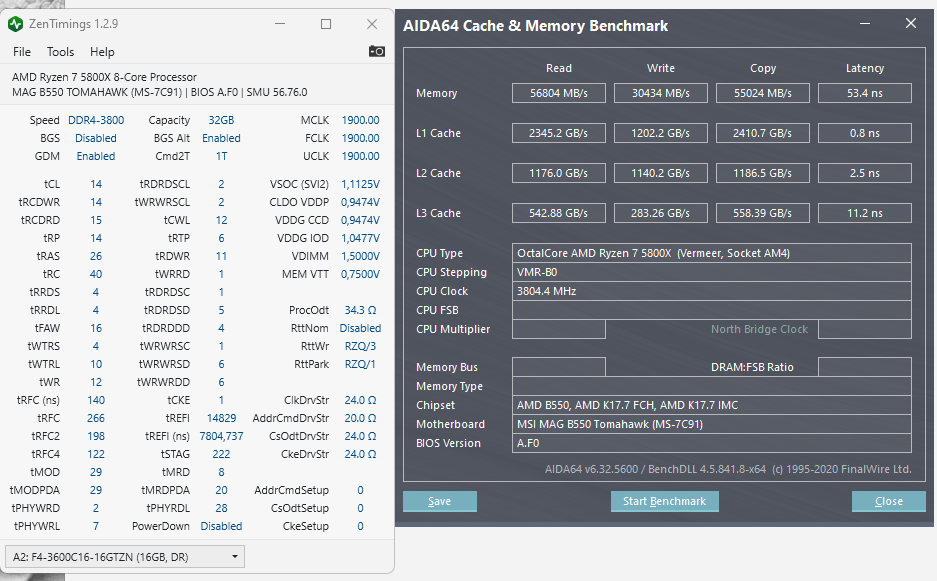Open the File menu
This screenshot has width=937, height=581.
coord(22,52)
